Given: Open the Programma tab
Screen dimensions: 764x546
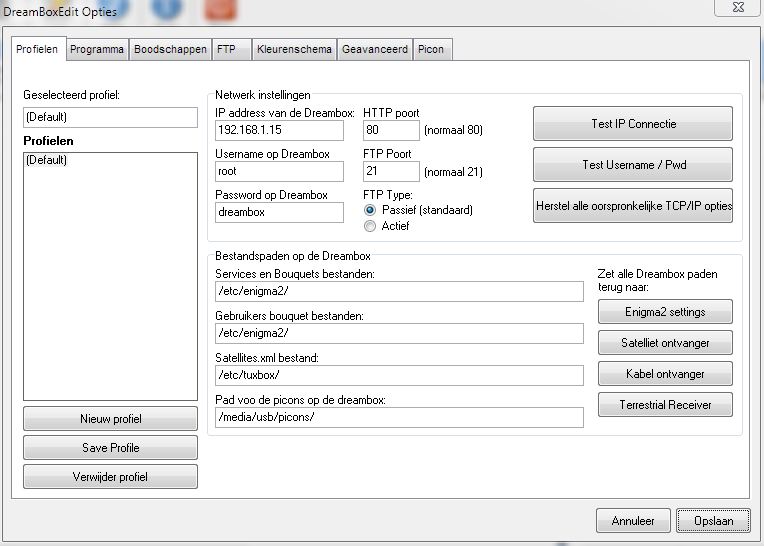Looking at the screenshot, I should click(x=97, y=50).
